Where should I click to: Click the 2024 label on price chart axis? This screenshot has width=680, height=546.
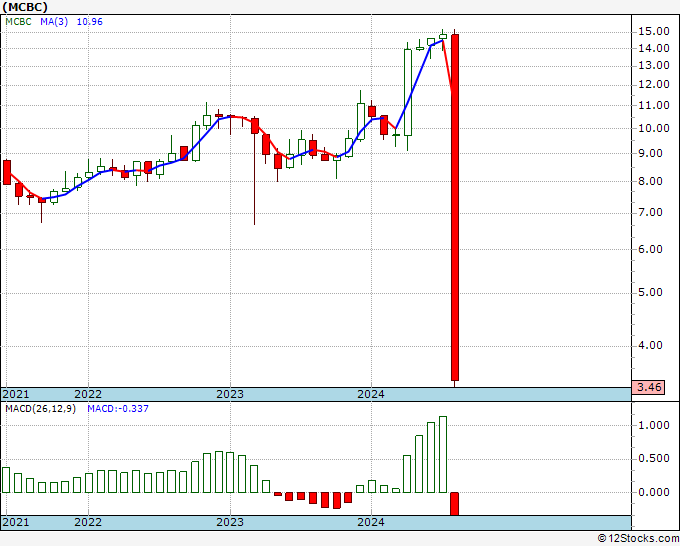[371, 394]
